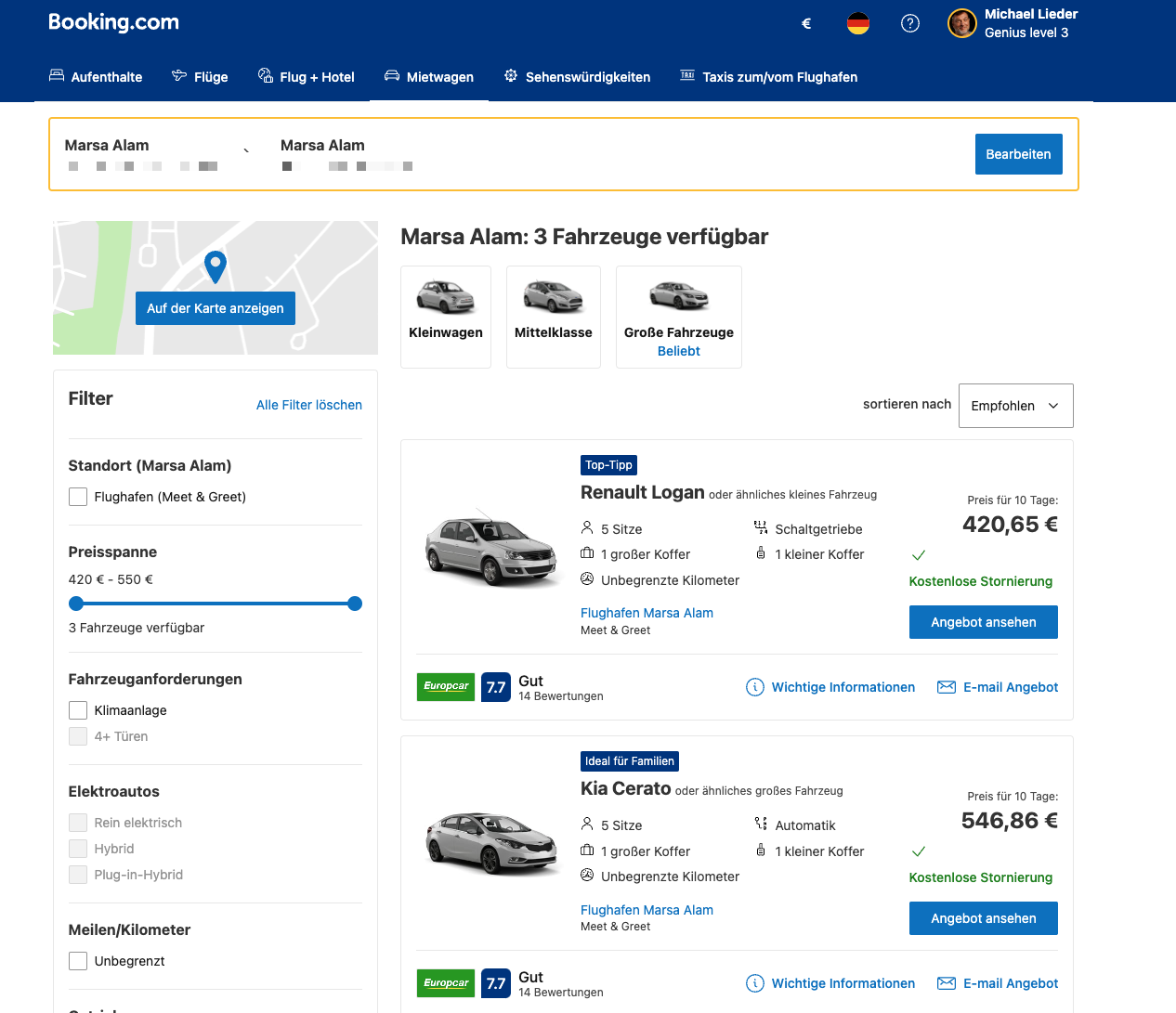The image size is (1176, 1013).
Task: Click the Booking.com logo
Action: [x=113, y=22]
